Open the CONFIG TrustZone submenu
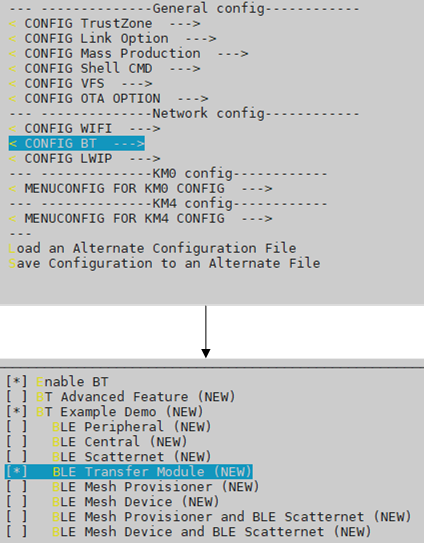 coord(104,24)
